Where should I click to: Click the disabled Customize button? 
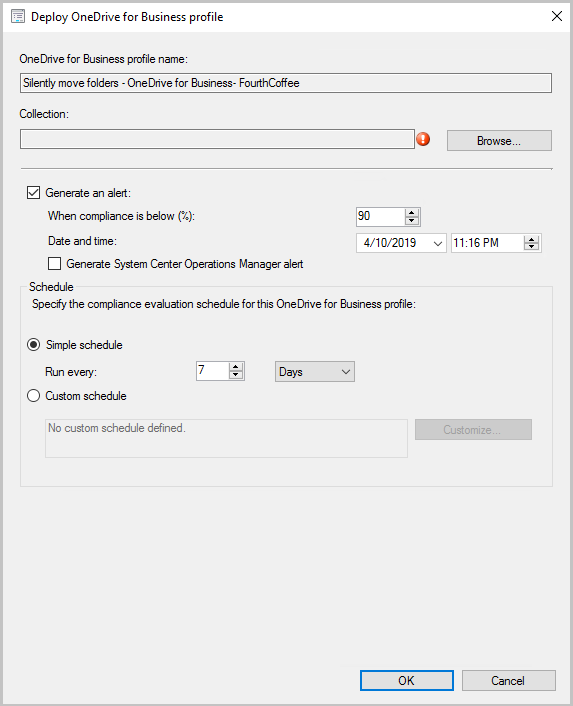click(x=473, y=430)
